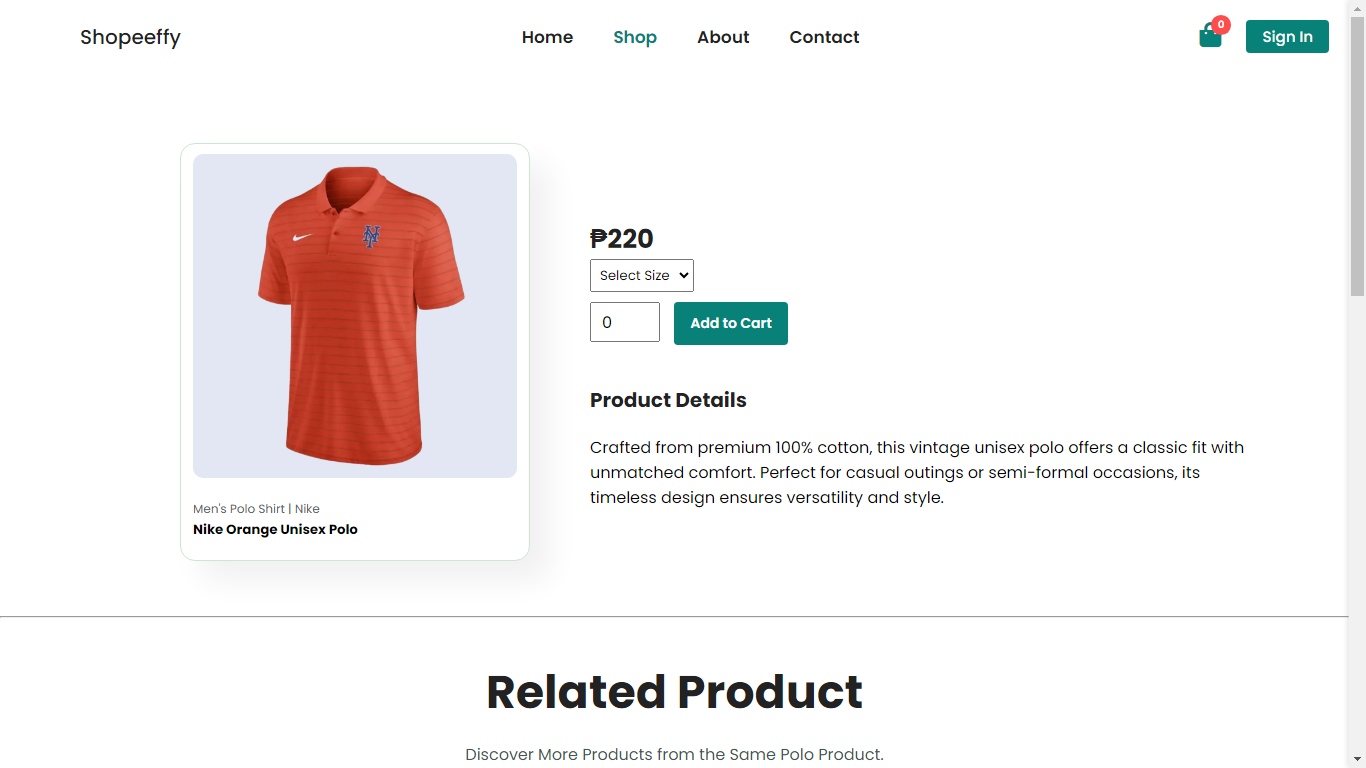Navigate to the About page

tap(723, 37)
